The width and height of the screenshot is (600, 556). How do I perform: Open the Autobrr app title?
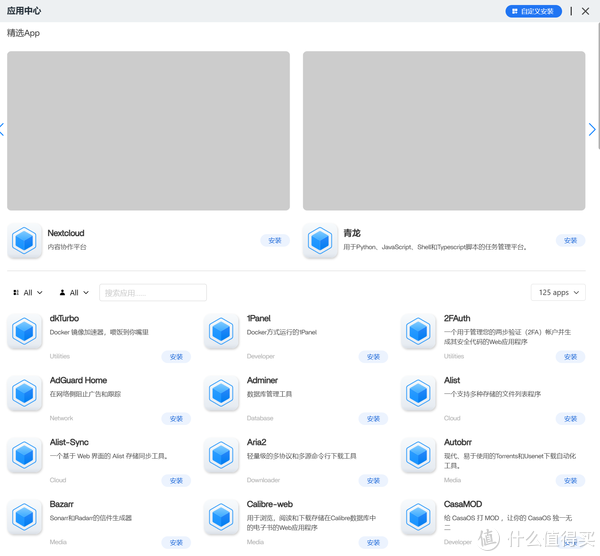click(458, 443)
